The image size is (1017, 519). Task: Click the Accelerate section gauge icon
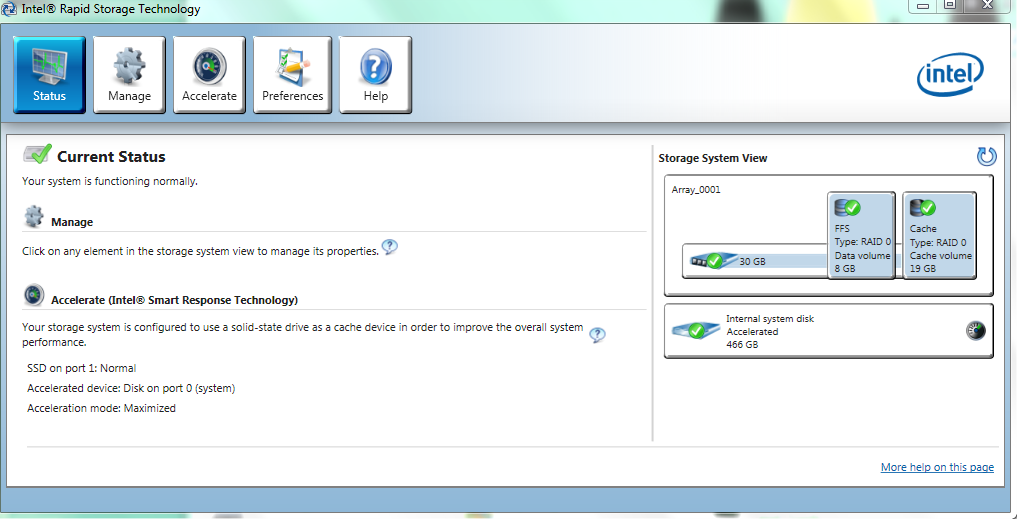tap(34, 295)
